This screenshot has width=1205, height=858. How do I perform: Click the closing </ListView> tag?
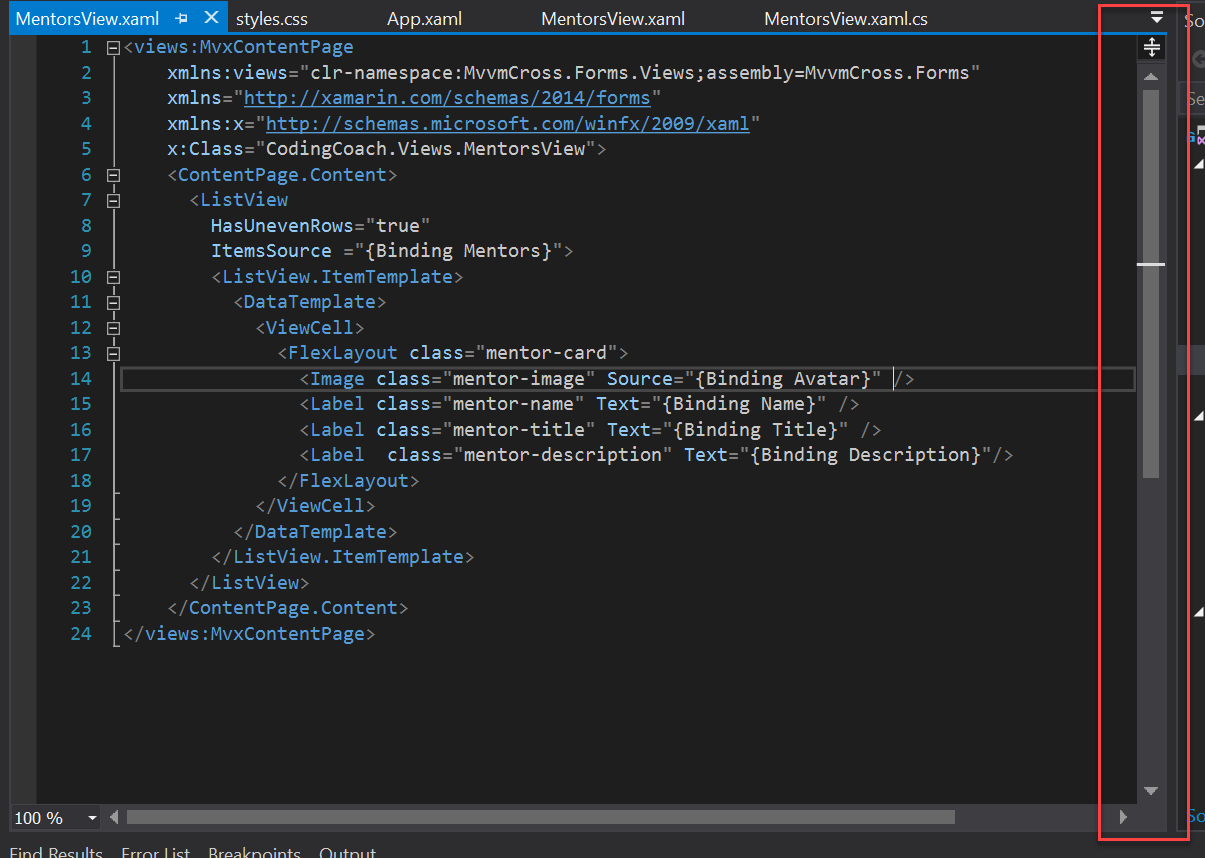249,582
